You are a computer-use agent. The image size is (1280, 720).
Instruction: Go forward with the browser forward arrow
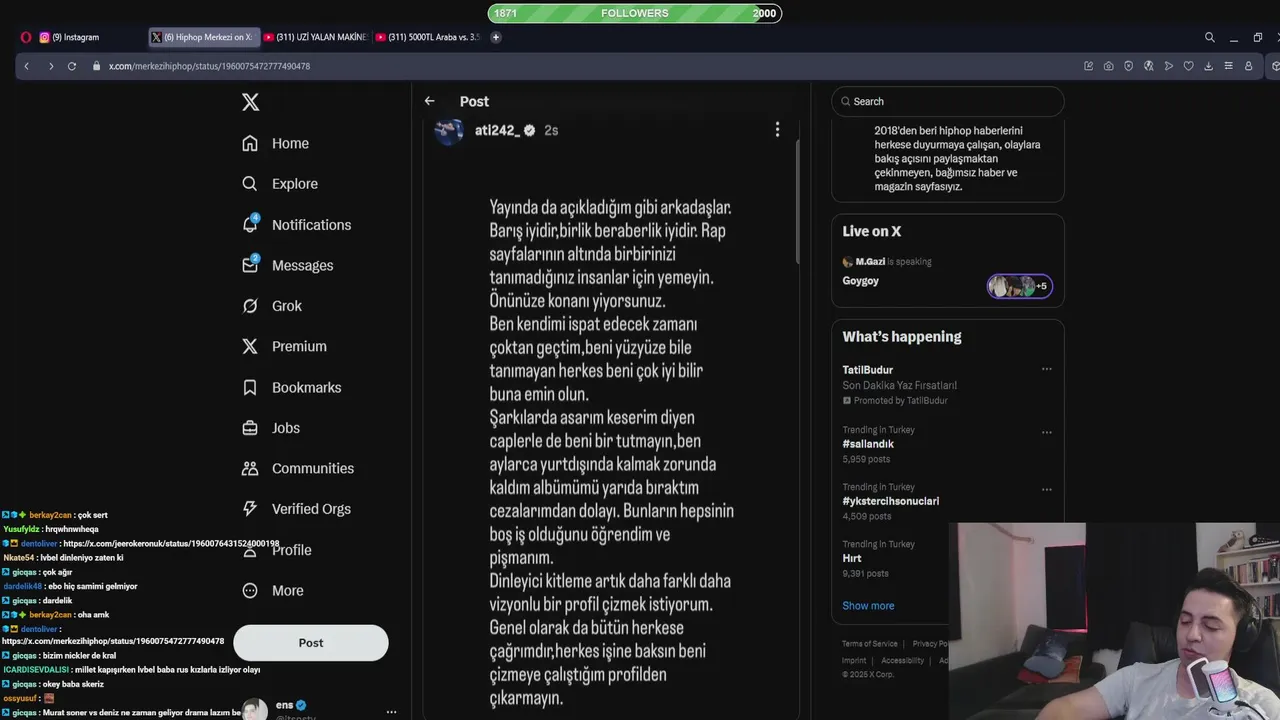pos(50,66)
